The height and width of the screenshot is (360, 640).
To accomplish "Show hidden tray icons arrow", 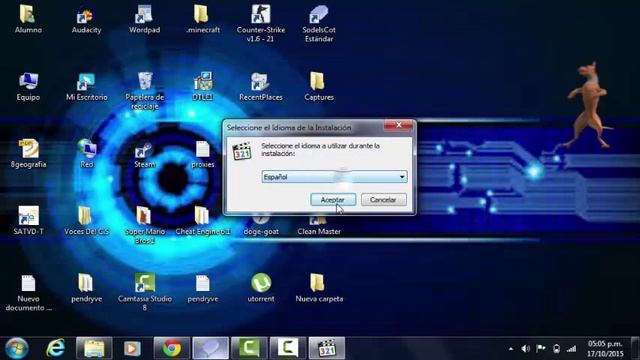I will click(511, 349).
